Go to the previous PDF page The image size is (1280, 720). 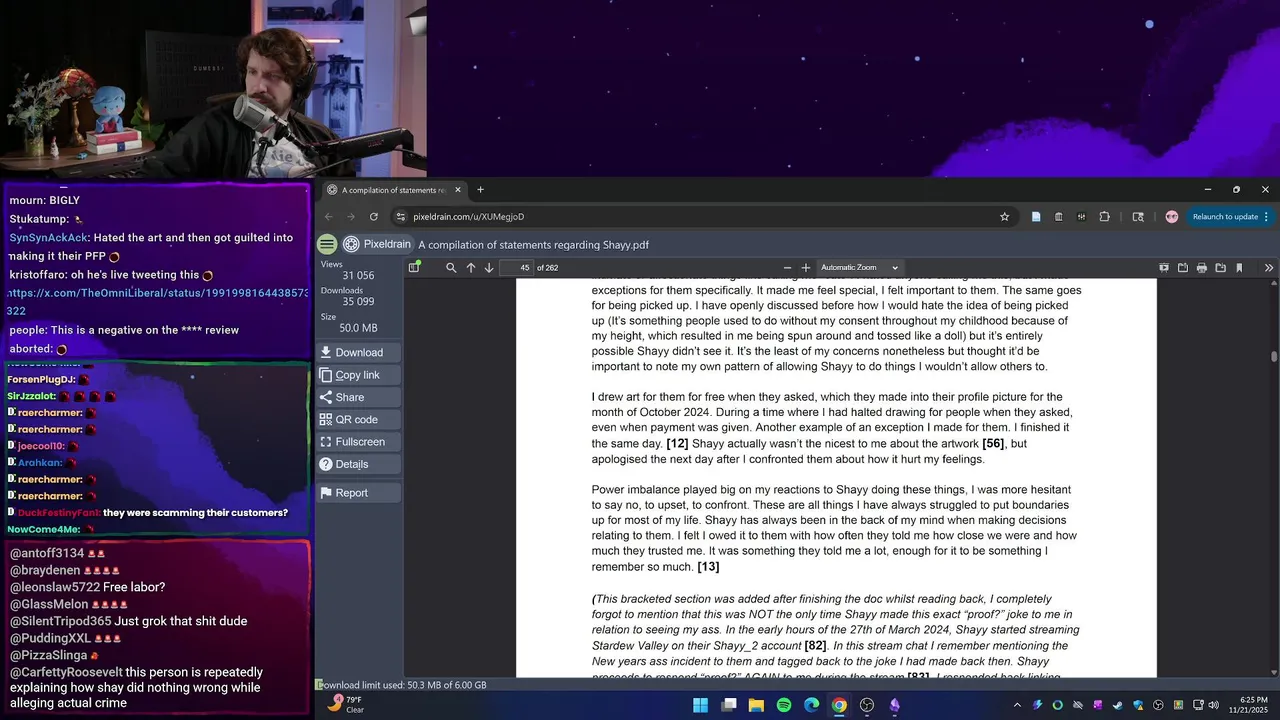tap(471, 267)
